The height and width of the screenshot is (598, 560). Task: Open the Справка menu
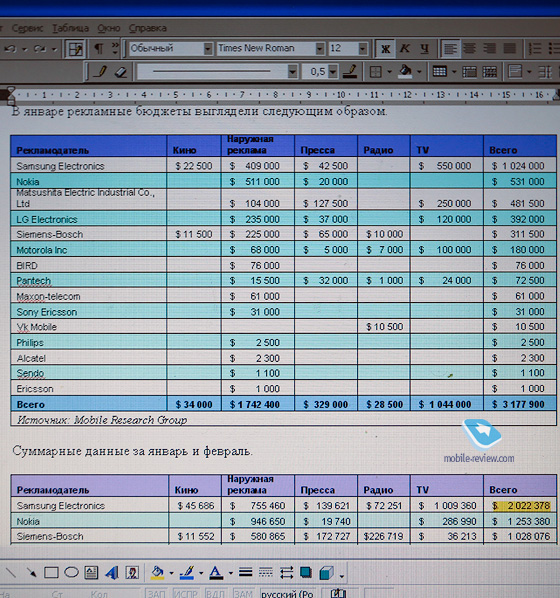(148, 28)
